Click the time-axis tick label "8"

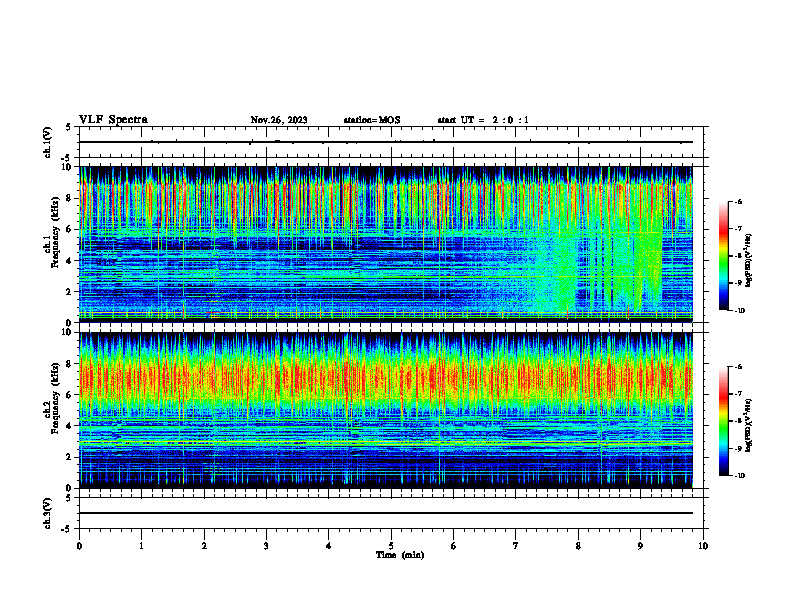click(x=578, y=546)
